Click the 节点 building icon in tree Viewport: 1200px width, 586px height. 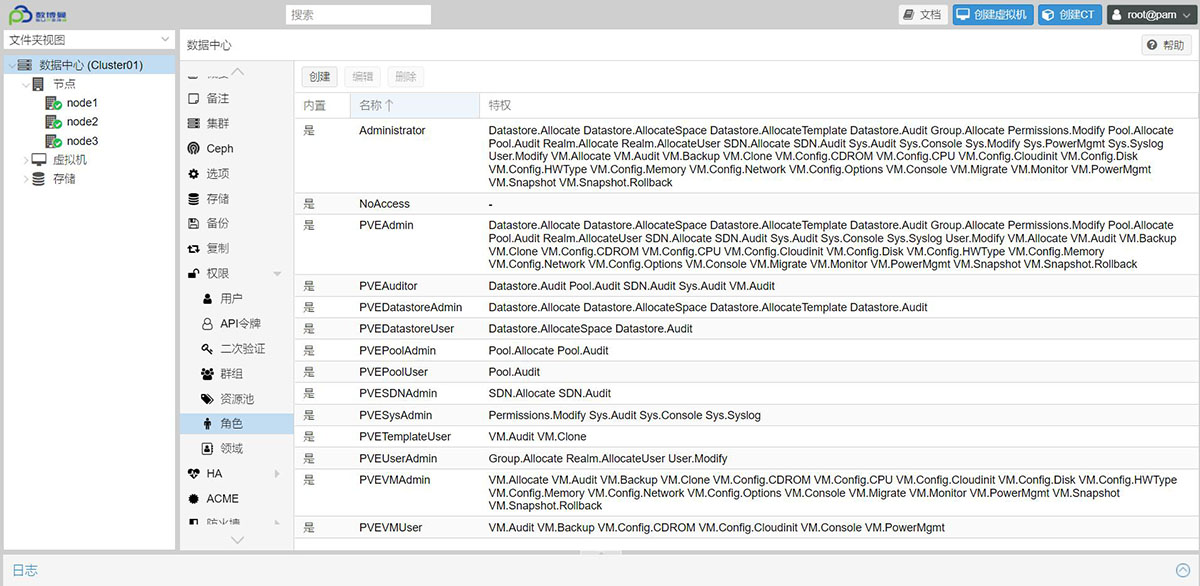pos(39,84)
